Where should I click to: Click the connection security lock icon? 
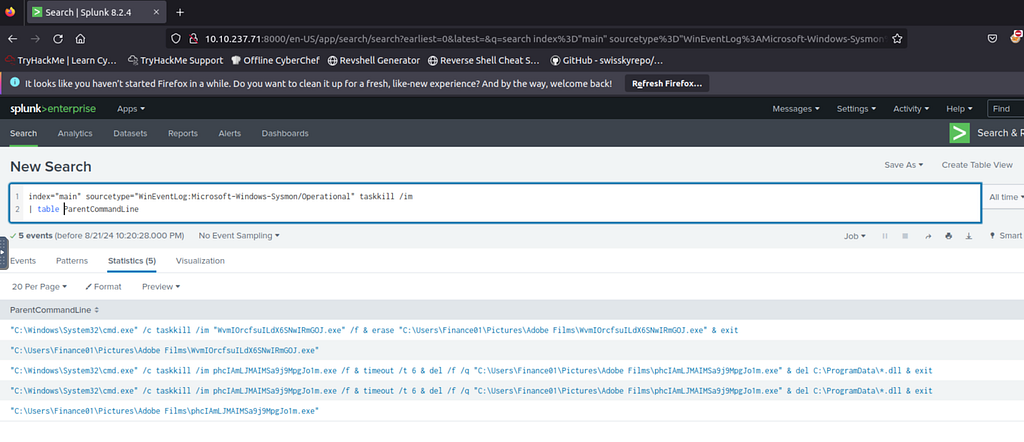(193, 39)
